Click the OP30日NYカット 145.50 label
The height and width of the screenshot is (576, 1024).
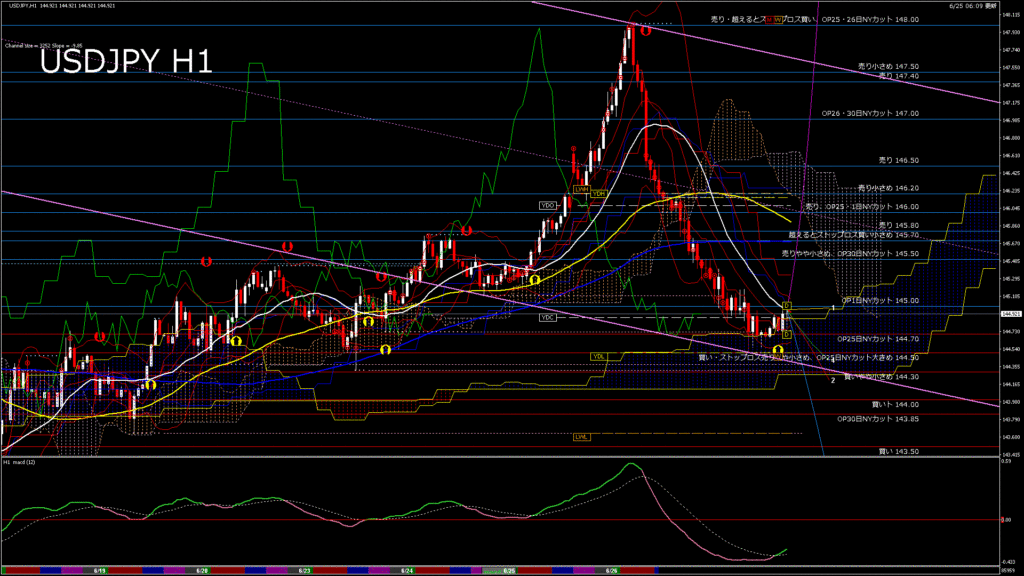pyautogui.click(x=878, y=253)
